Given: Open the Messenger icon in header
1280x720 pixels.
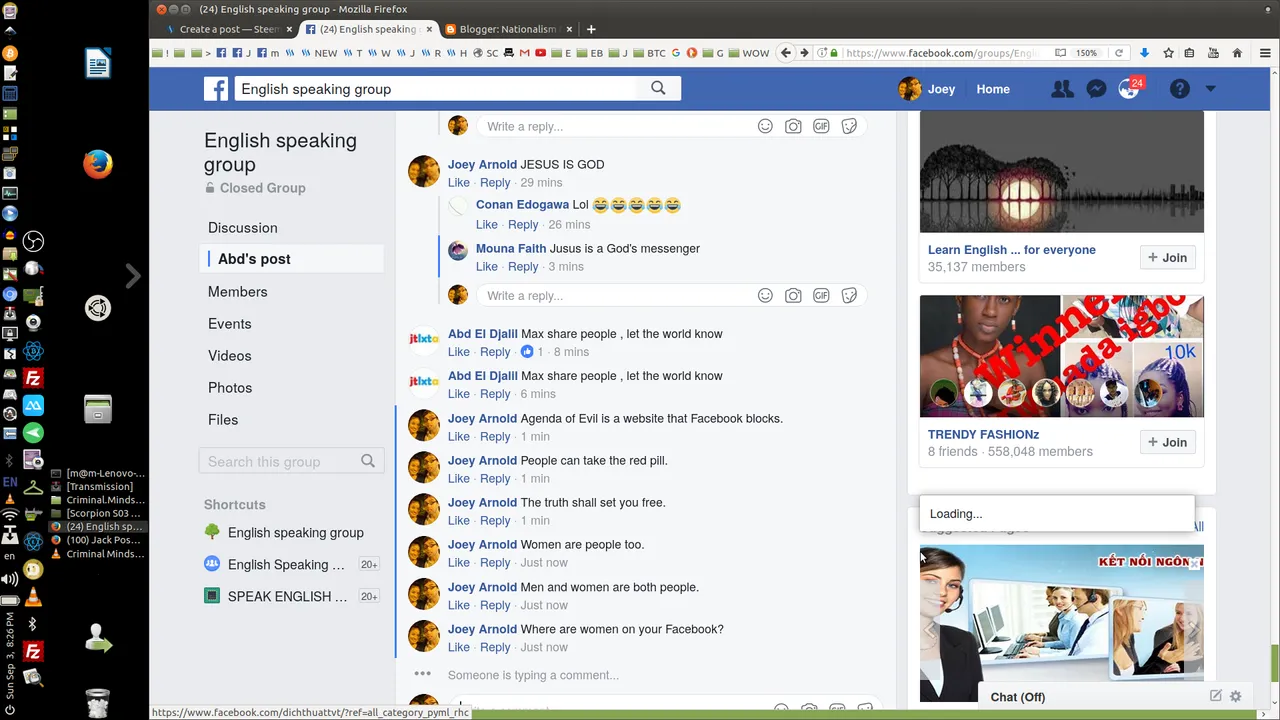Looking at the screenshot, I should coord(1096,89).
